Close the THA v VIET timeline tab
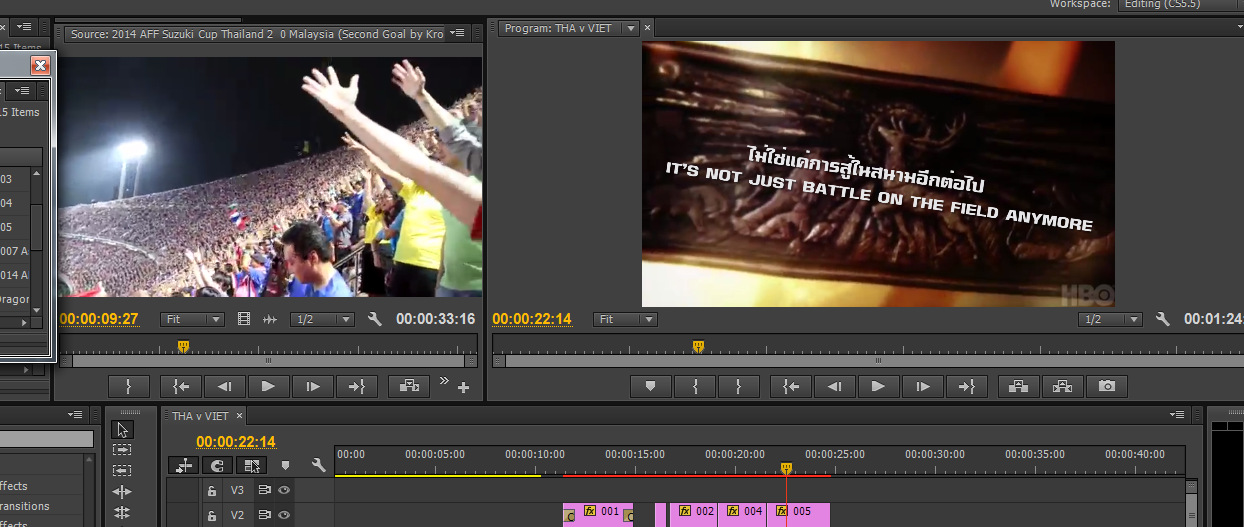The height and width of the screenshot is (527, 1244). coord(240,416)
